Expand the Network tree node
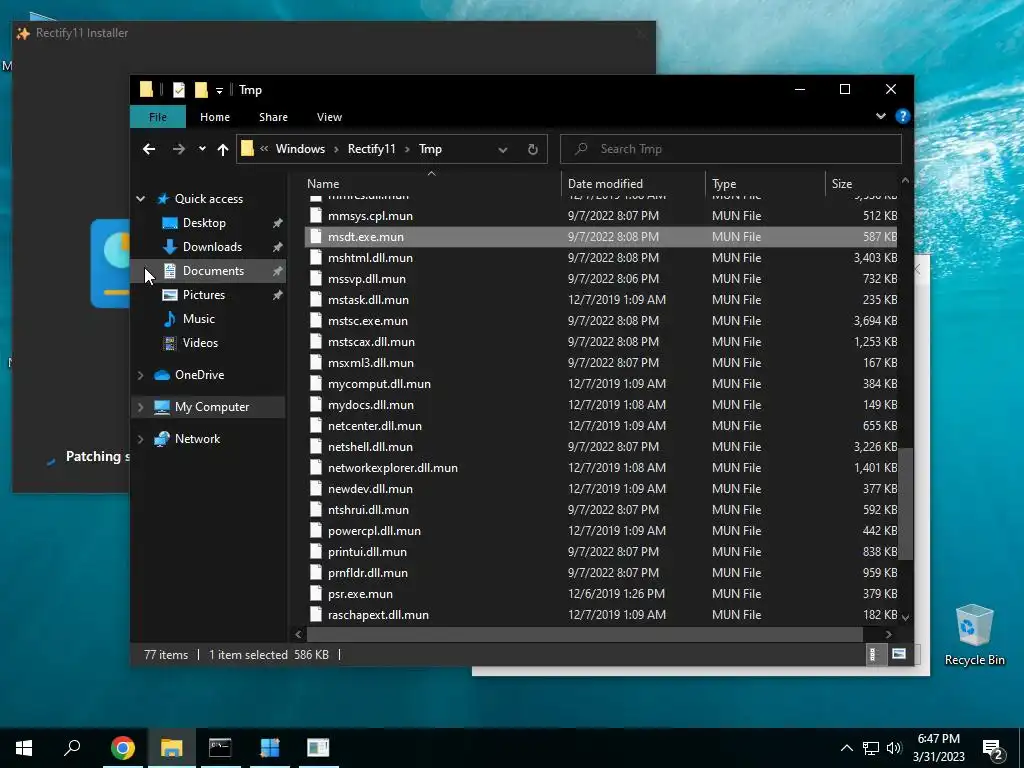 [x=140, y=439]
